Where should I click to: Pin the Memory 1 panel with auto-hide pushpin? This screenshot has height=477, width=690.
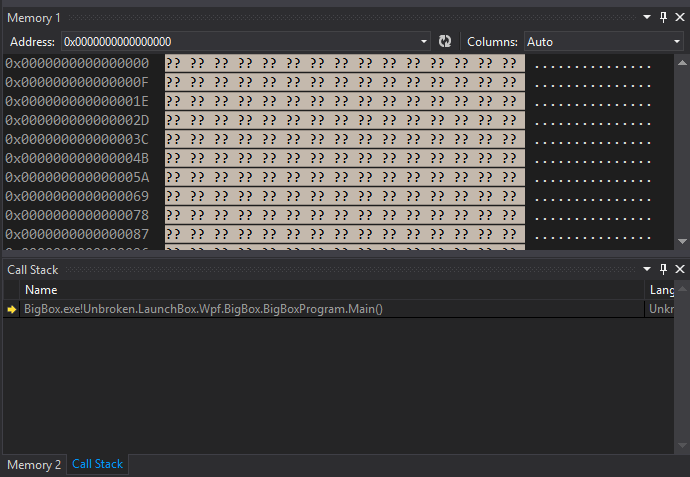(x=663, y=18)
